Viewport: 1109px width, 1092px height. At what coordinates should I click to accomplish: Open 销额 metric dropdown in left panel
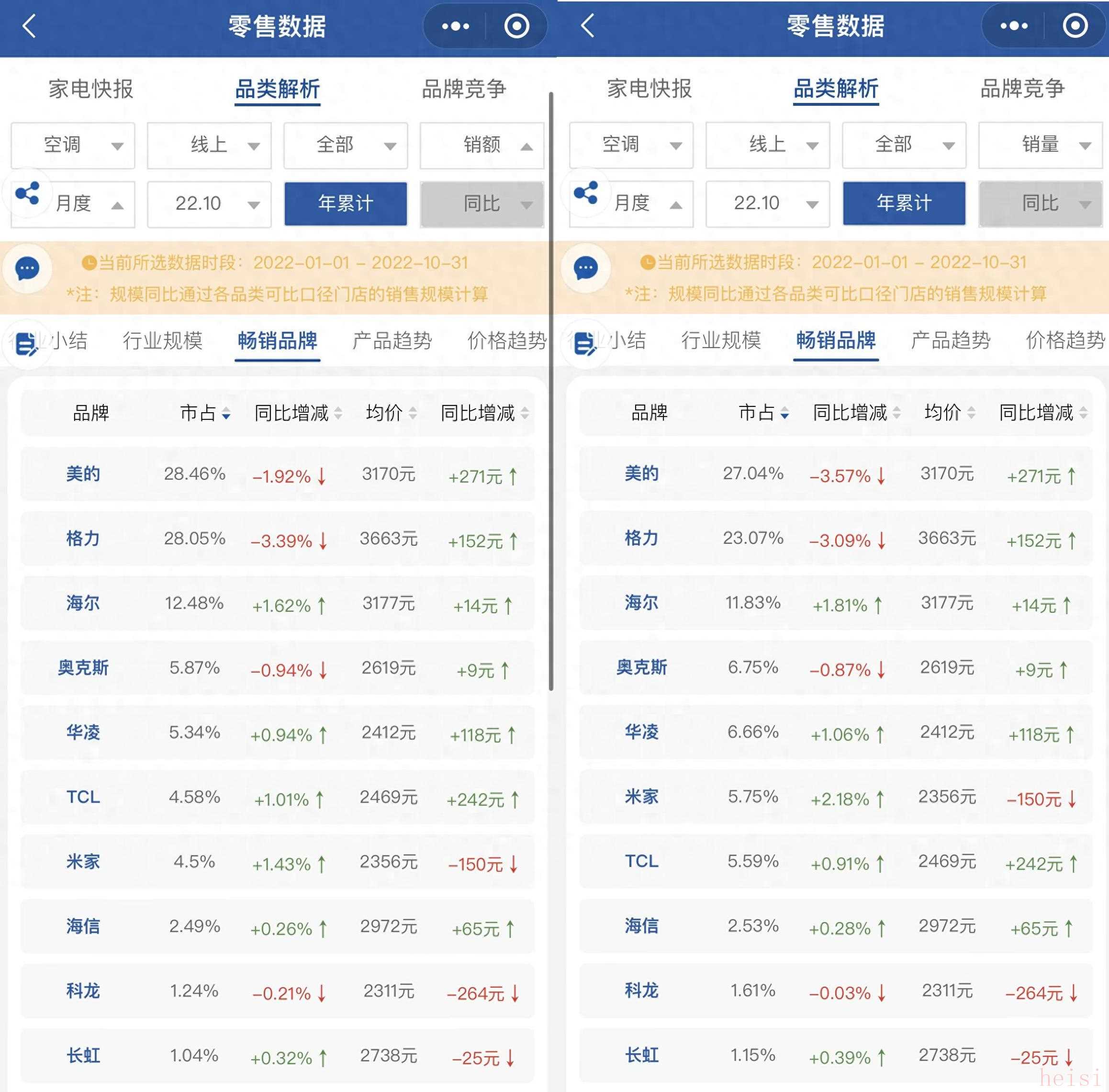pos(482,146)
